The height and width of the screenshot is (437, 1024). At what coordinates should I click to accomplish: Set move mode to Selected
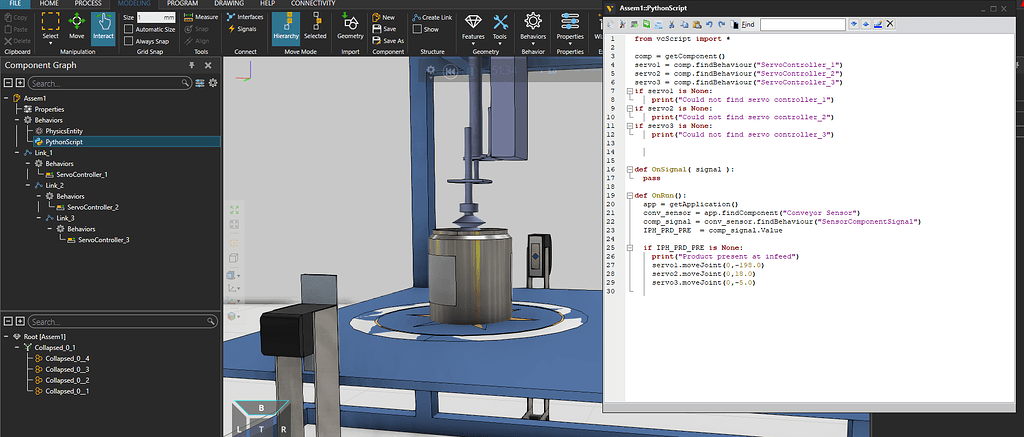(315, 25)
